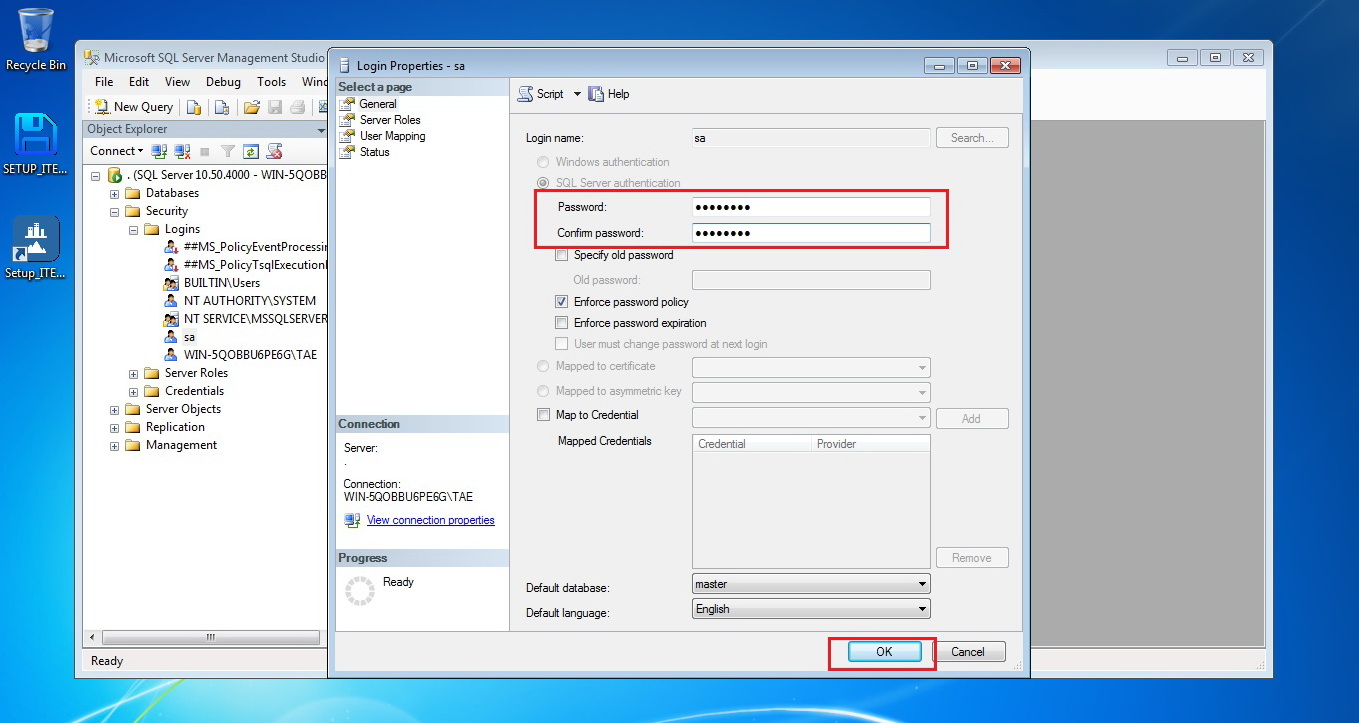Click the Remove credential button
The height and width of the screenshot is (723, 1359).
pos(972,558)
